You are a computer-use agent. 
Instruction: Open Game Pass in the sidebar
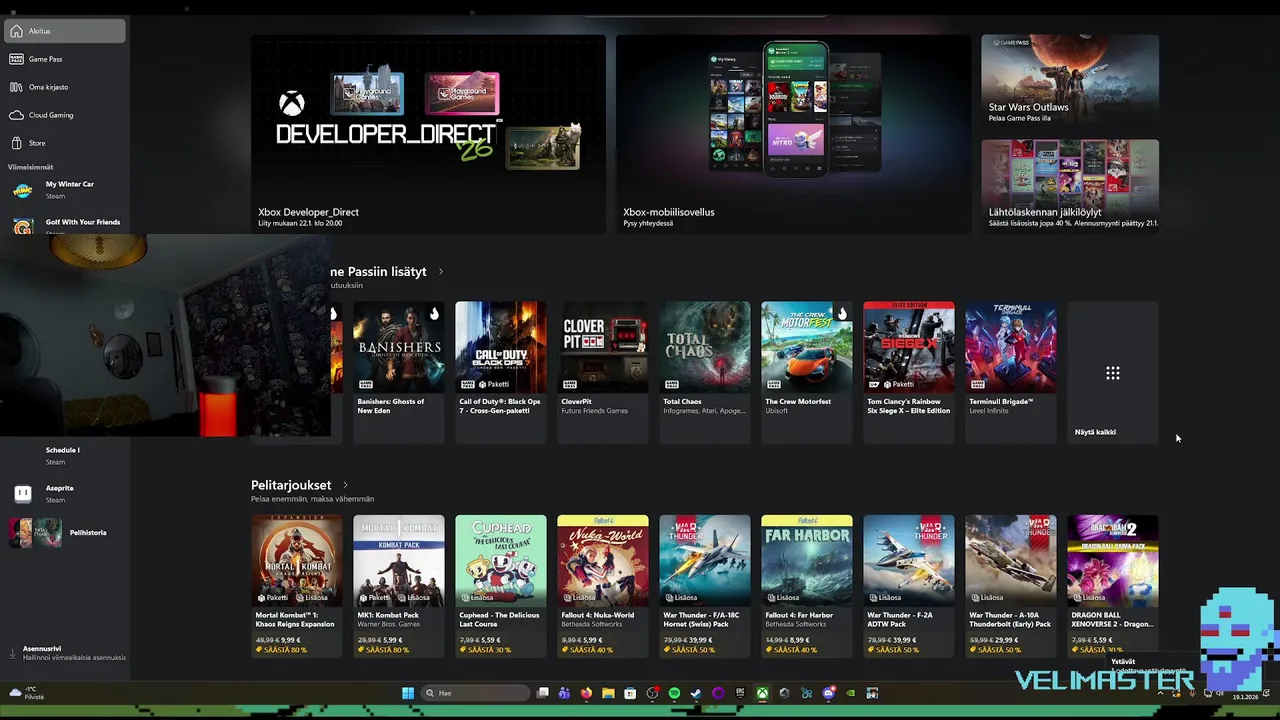click(65, 59)
